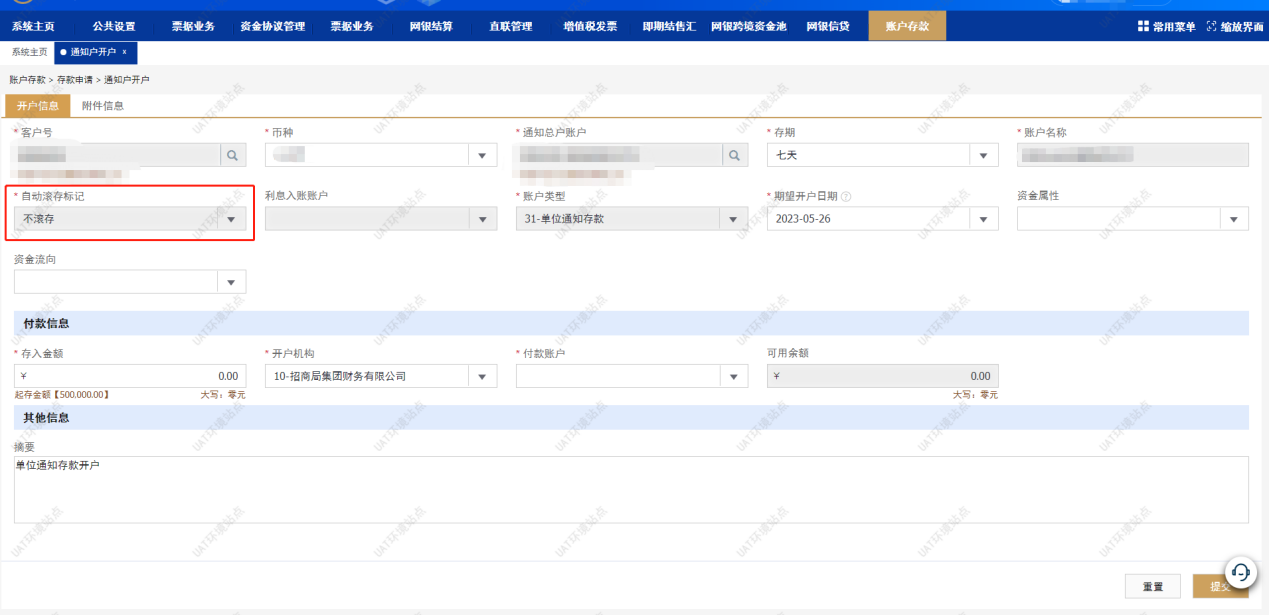Click the 缩放界面 fullscreen icon
The height and width of the screenshot is (615, 1269).
(1211, 27)
